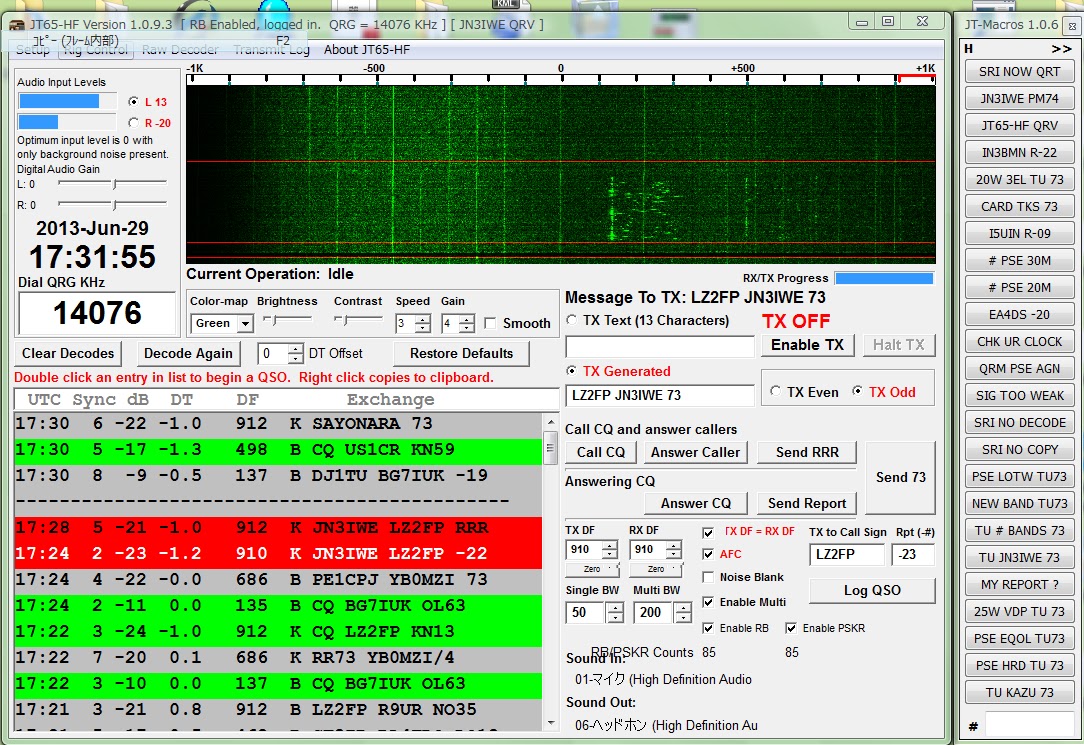Image resolution: width=1084 pixels, height=745 pixels.
Task: Click the SRI NOW QRT macro
Action: coord(1020,71)
